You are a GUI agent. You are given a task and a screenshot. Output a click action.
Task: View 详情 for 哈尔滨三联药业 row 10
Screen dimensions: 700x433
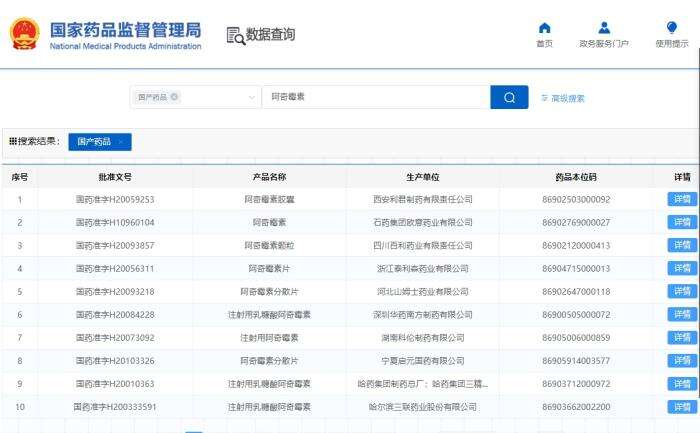tap(682, 407)
